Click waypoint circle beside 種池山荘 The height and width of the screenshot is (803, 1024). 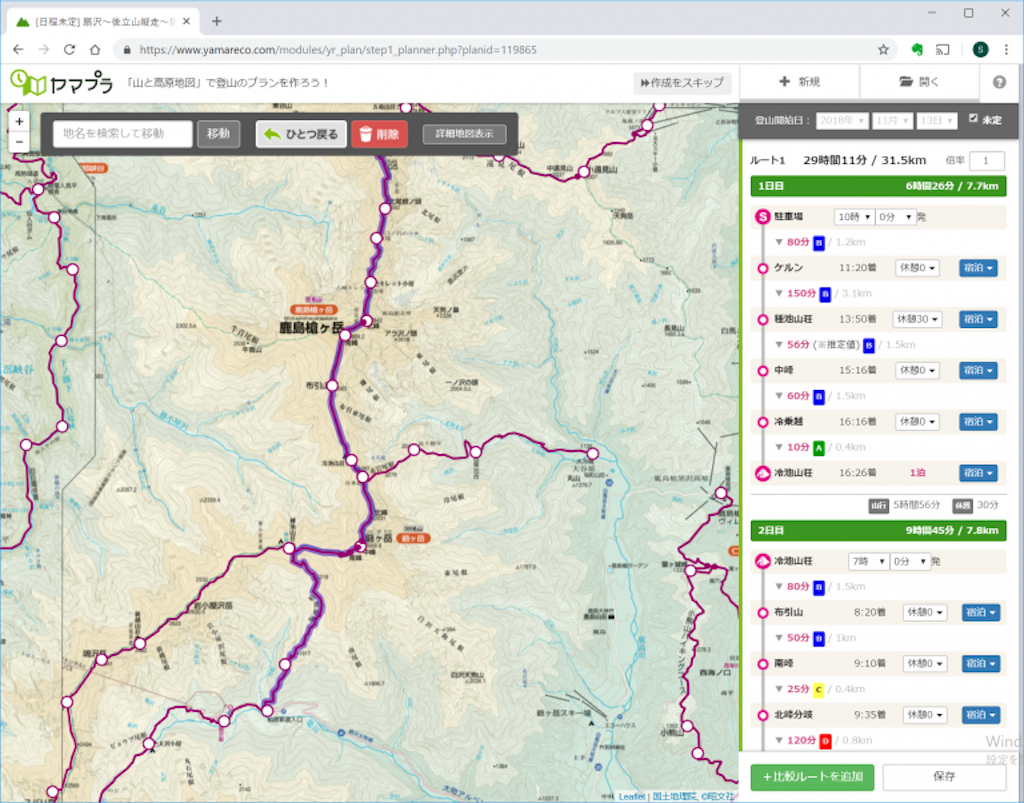[762, 319]
